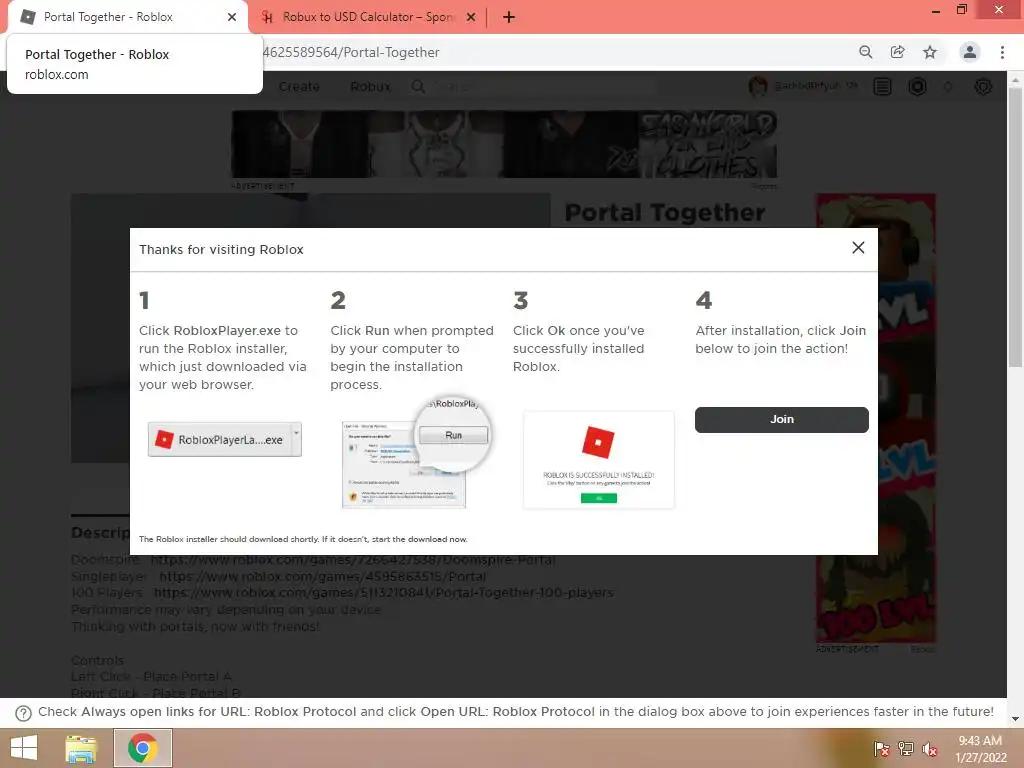Click the page vertical scrollbar thumb
1024x768 pixels.
(x=1015, y=227)
